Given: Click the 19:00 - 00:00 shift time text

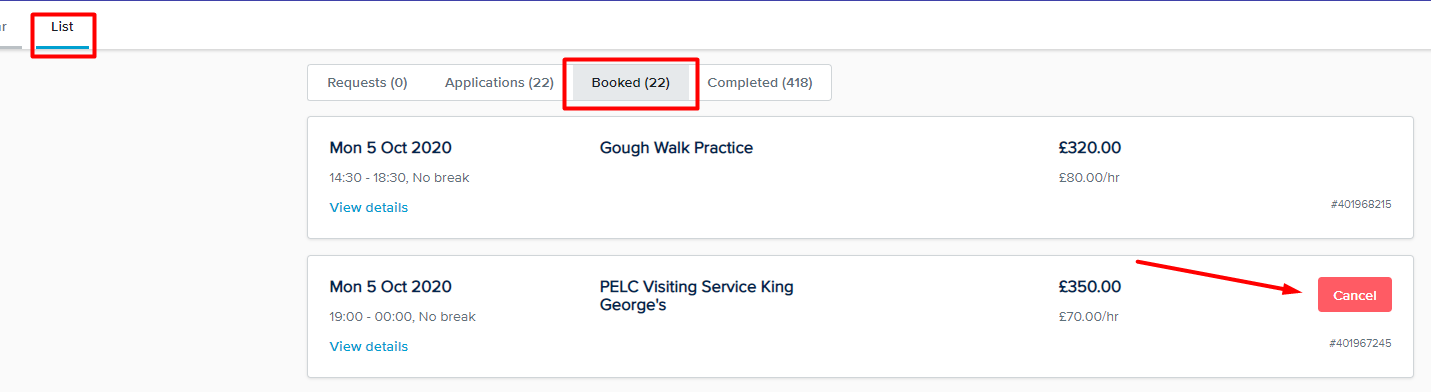Looking at the screenshot, I should (370, 317).
